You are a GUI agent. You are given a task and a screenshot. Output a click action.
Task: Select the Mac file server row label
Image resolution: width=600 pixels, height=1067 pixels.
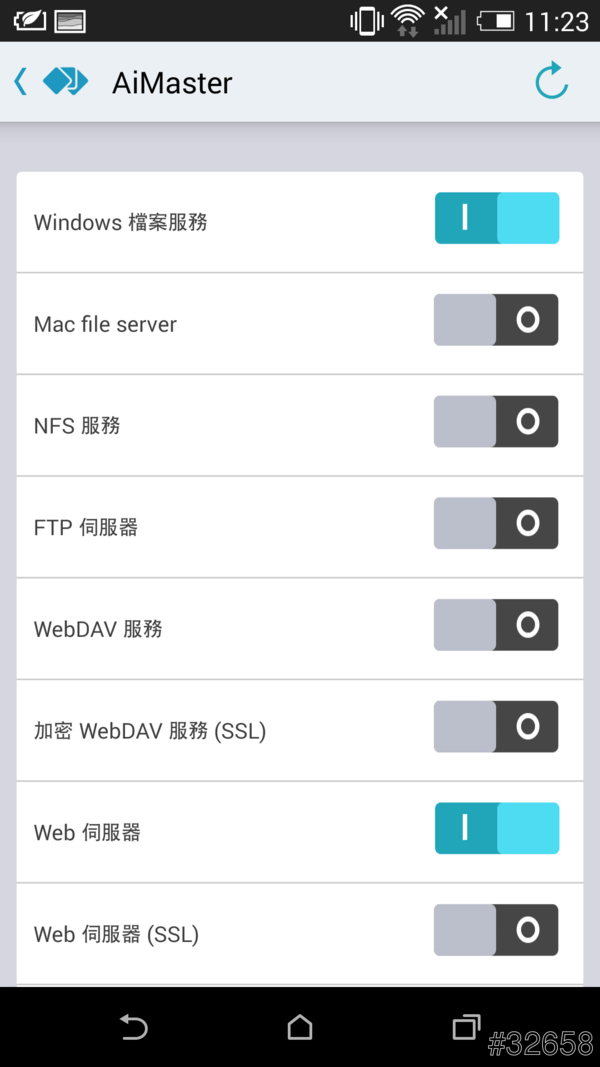[x=105, y=324]
